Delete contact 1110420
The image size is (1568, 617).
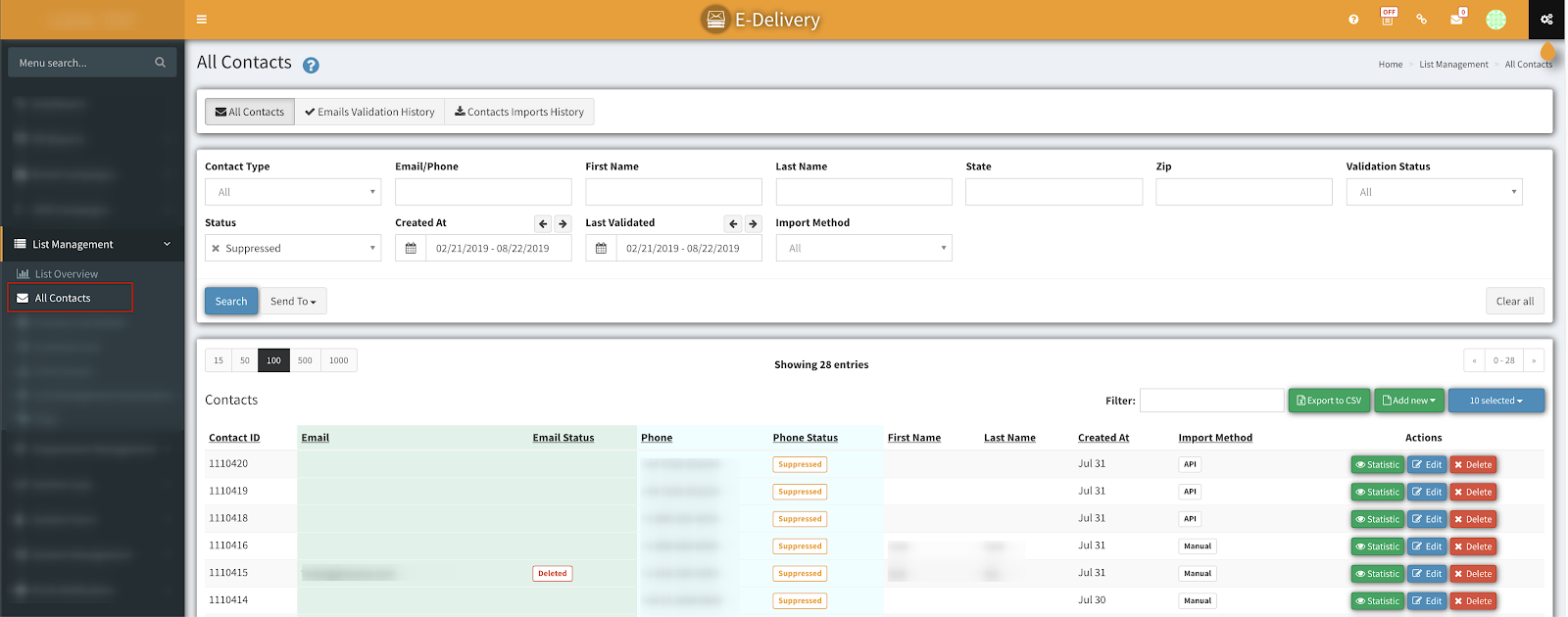pos(1473,464)
